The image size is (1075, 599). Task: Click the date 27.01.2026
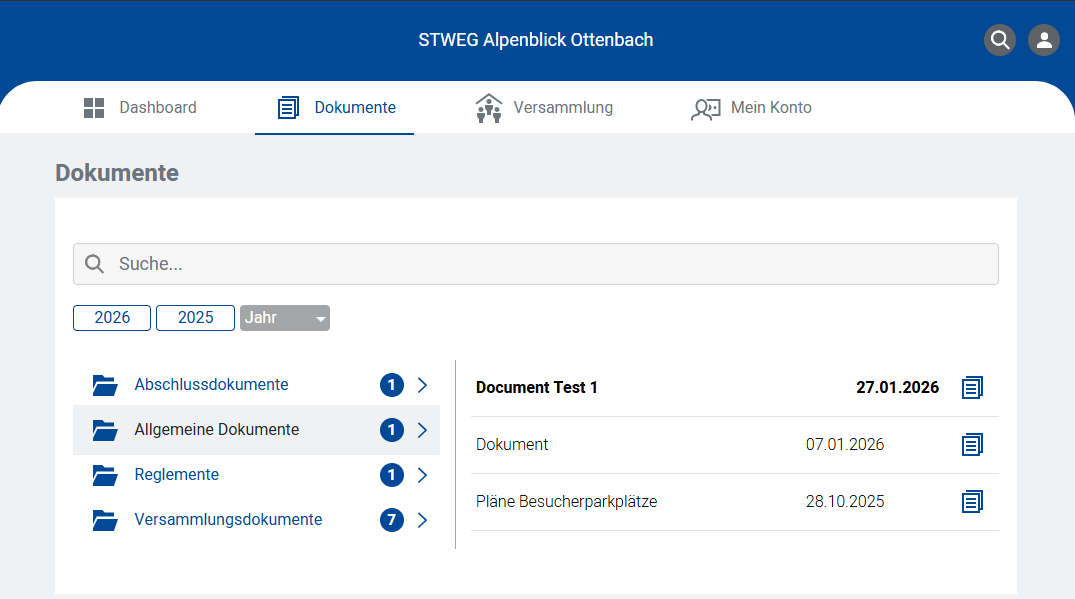point(897,387)
